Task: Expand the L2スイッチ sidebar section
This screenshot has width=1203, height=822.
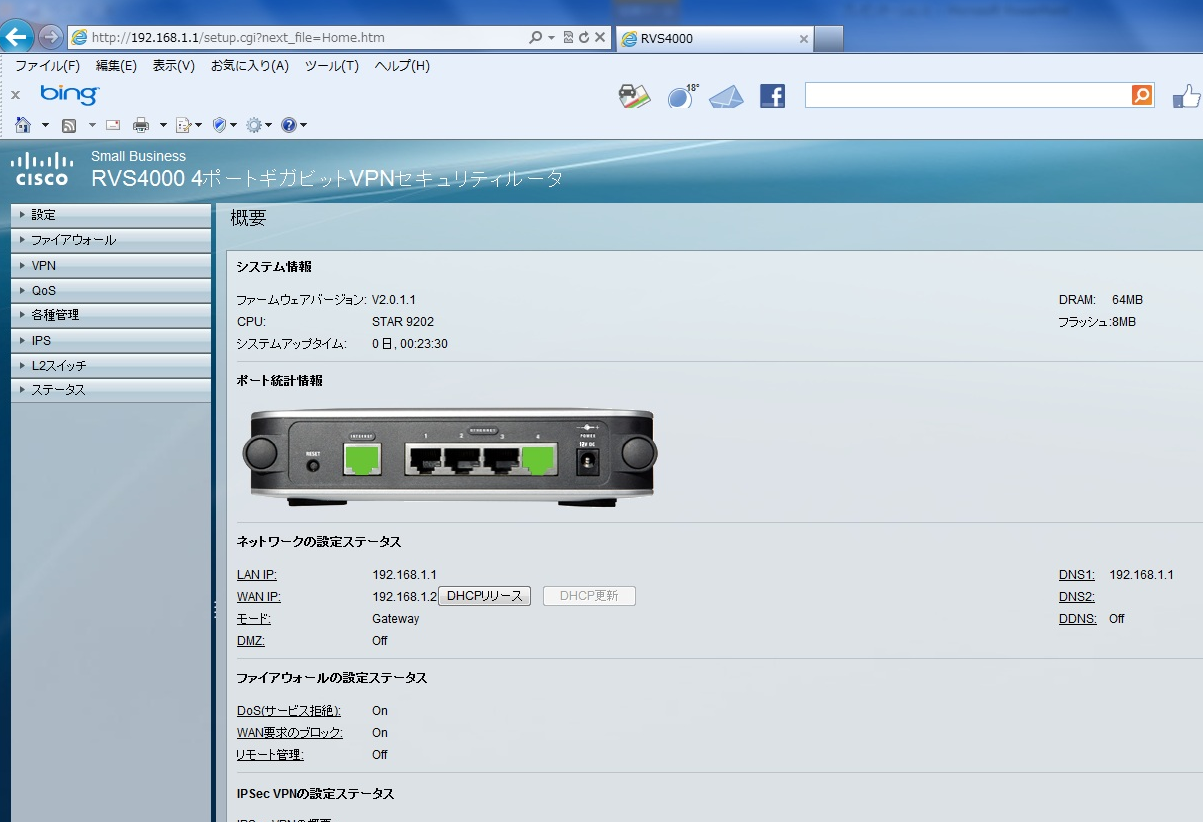Action: click(x=111, y=366)
